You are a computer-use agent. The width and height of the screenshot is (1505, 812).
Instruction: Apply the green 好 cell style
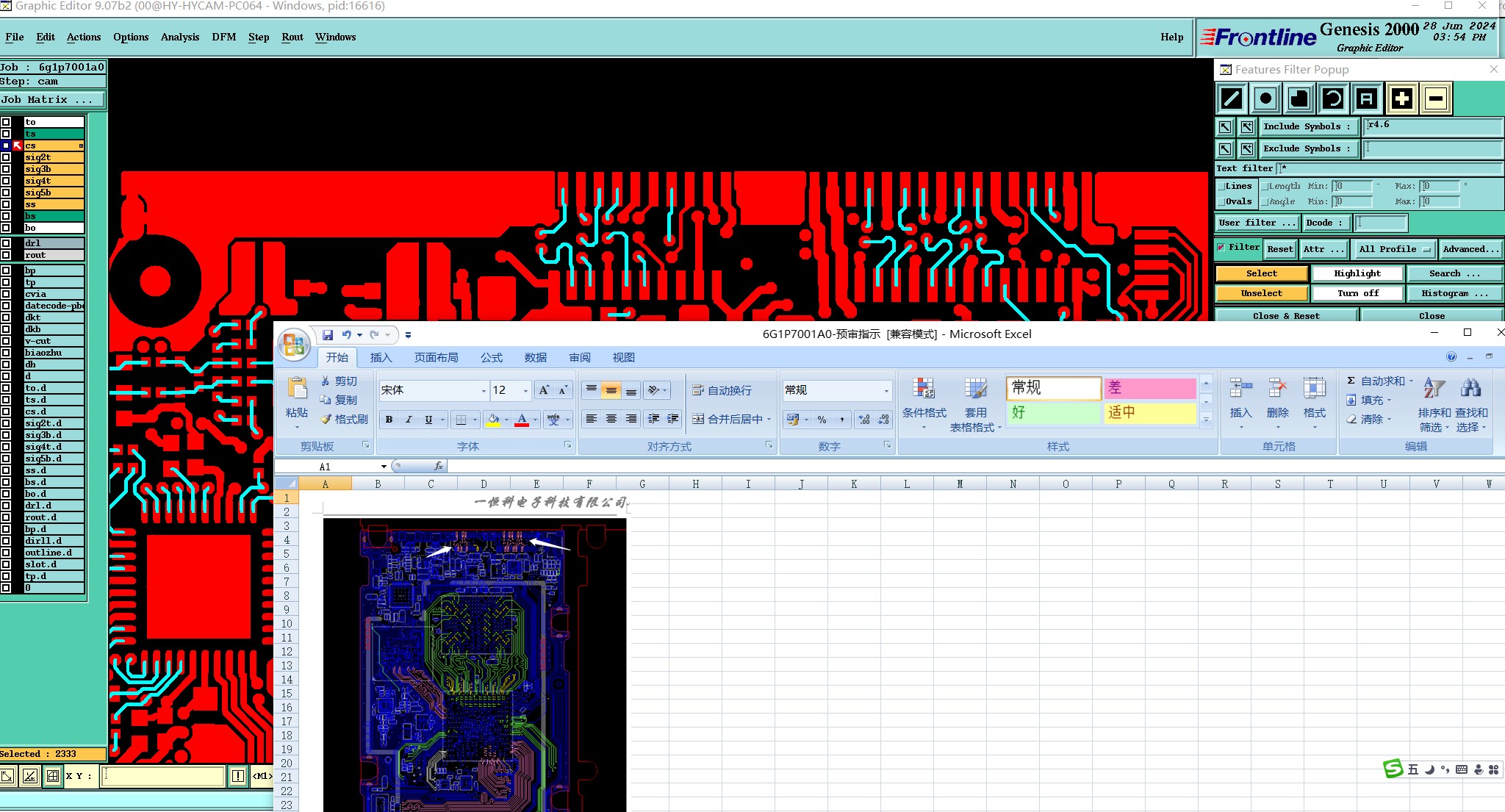click(1053, 413)
